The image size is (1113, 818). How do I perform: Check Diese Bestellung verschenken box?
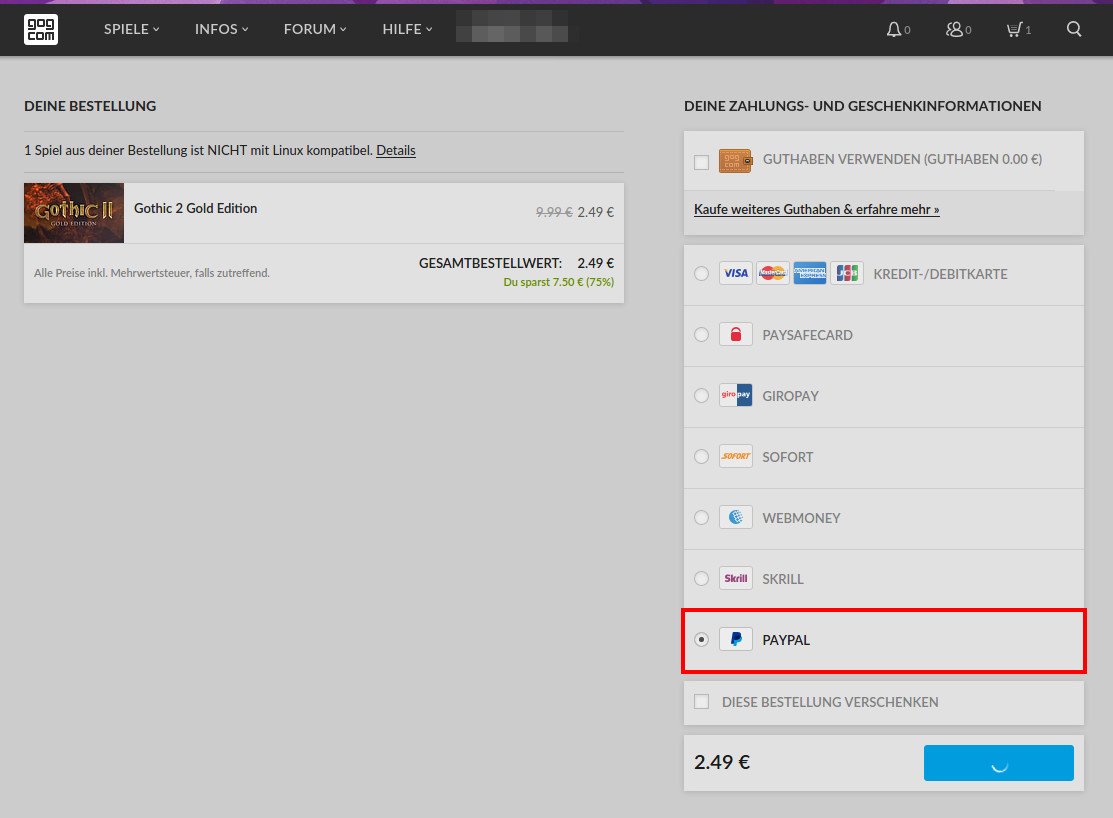point(701,702)
